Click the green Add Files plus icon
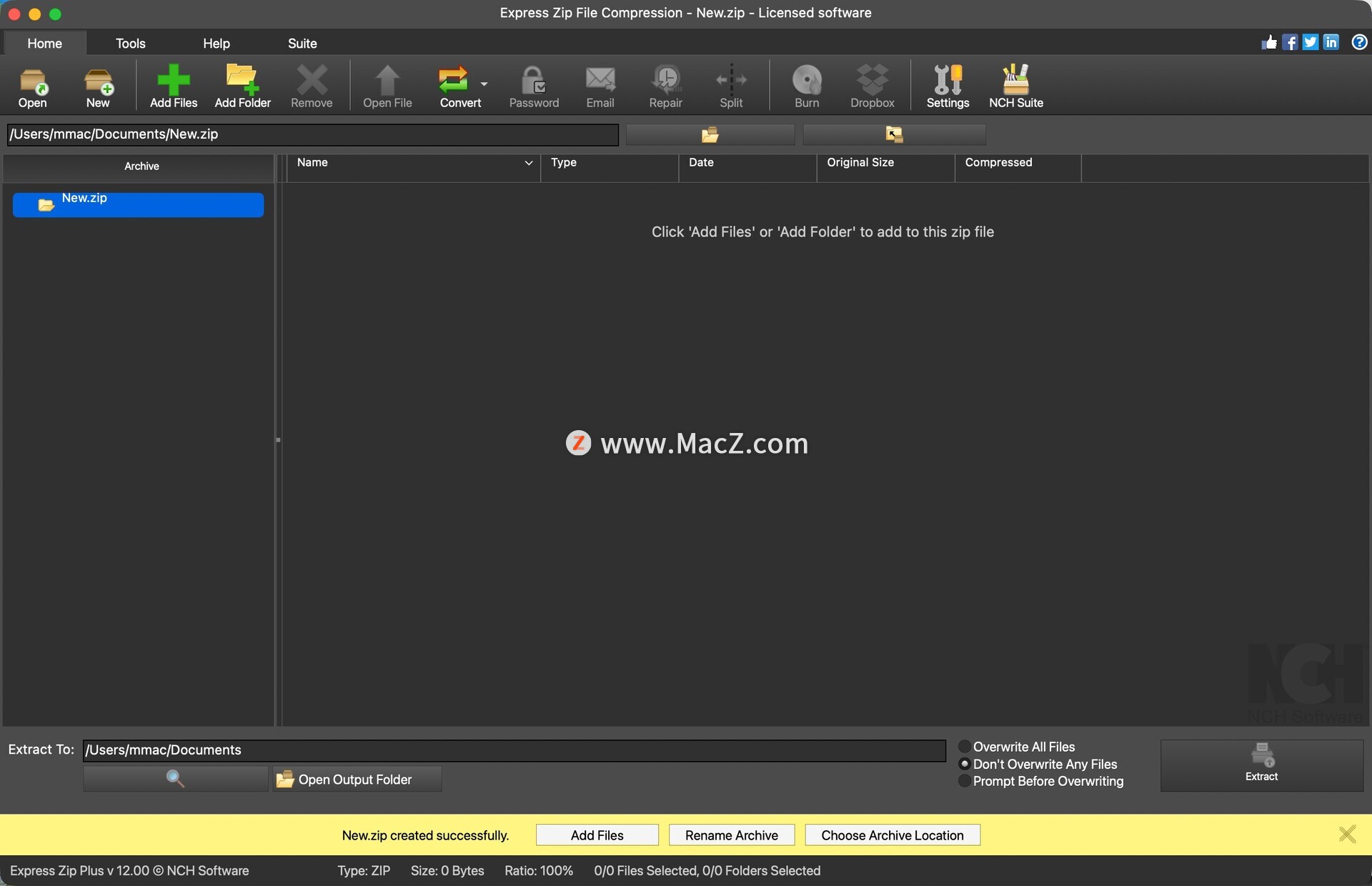 173,79
